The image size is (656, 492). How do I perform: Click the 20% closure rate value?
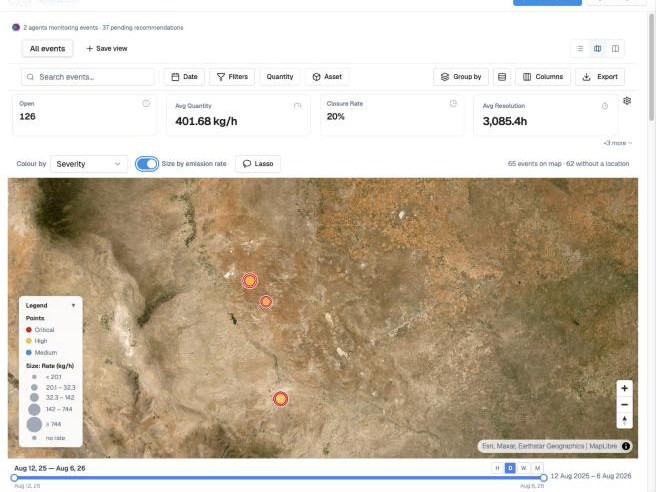click(336, 117)
